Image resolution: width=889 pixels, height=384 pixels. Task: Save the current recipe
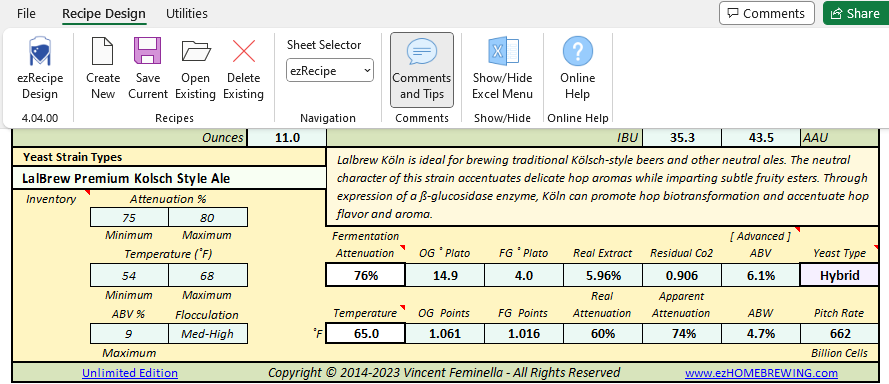pos(147,69)
